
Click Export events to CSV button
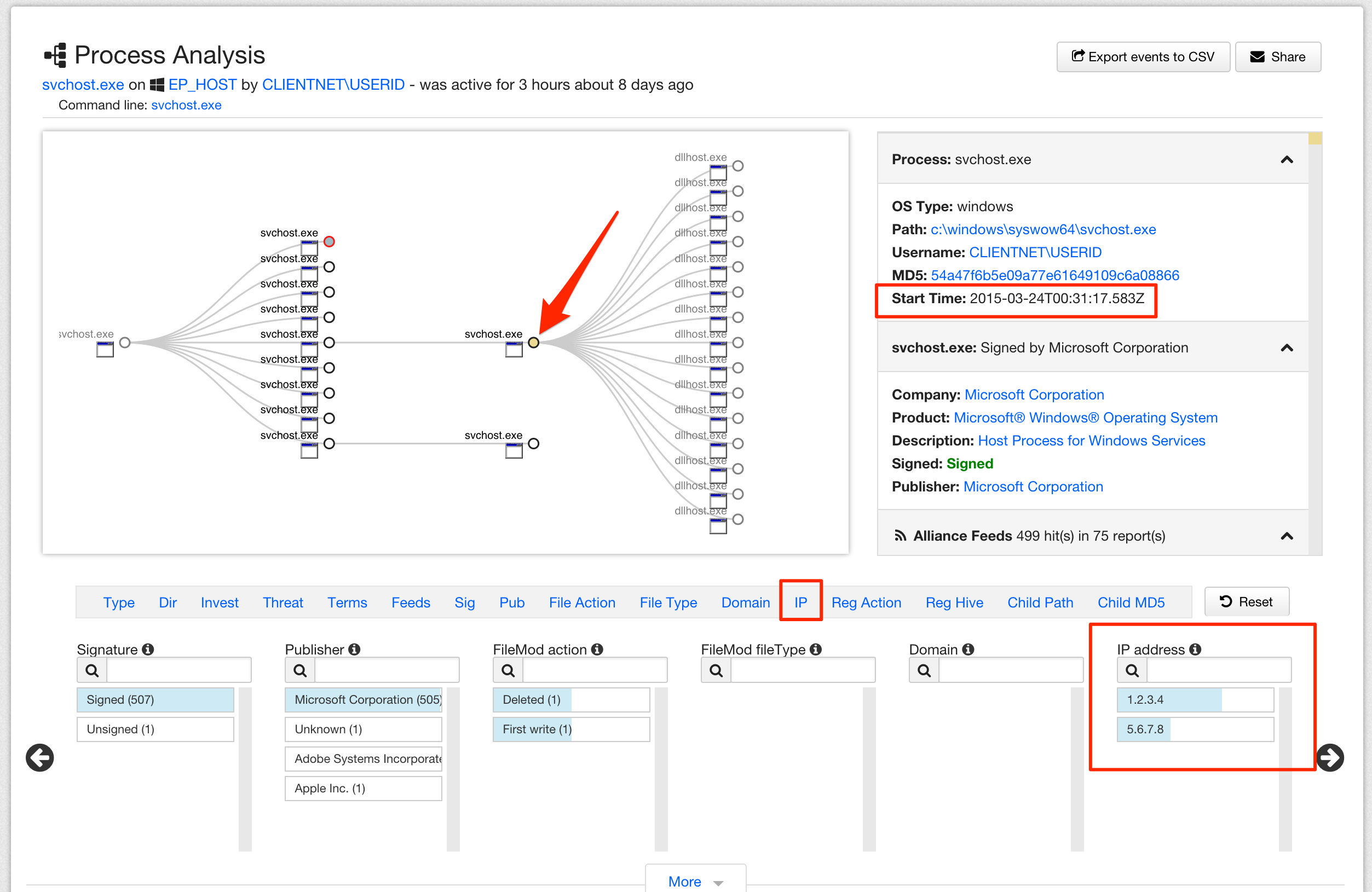(x=1143, y=56)
